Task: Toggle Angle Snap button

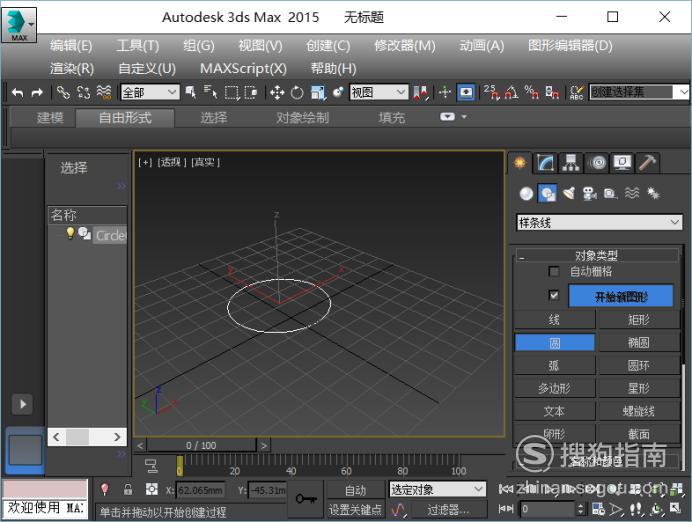Action: (511, 92)
